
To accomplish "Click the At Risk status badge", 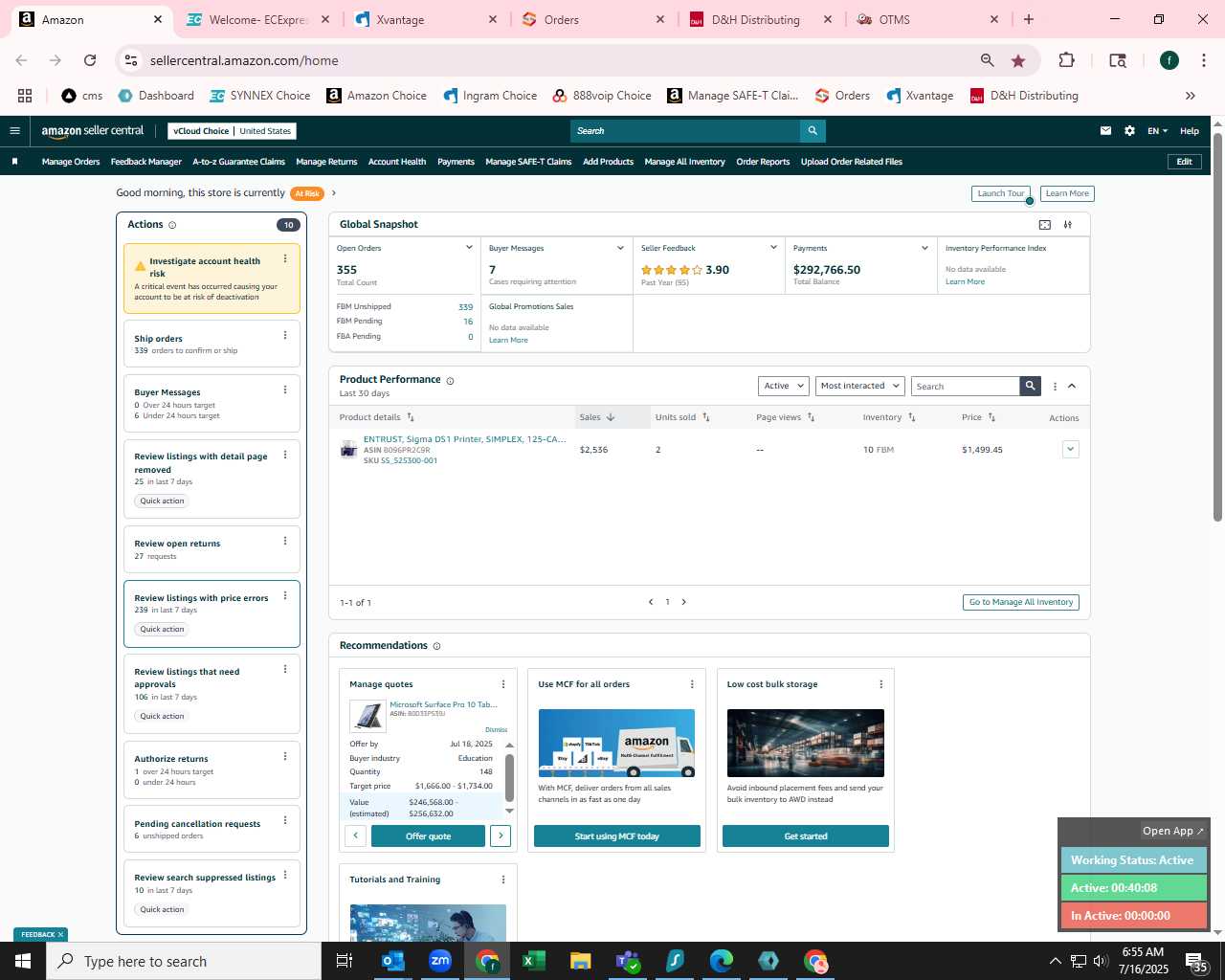I will coord(307,193).
